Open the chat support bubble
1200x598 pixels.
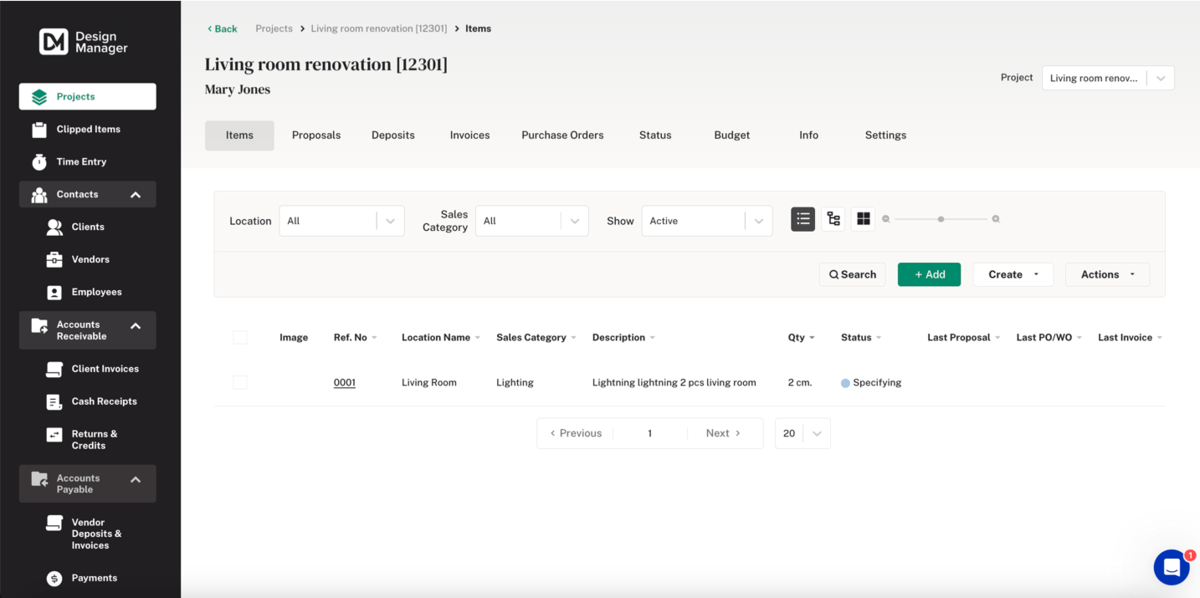1170,567
